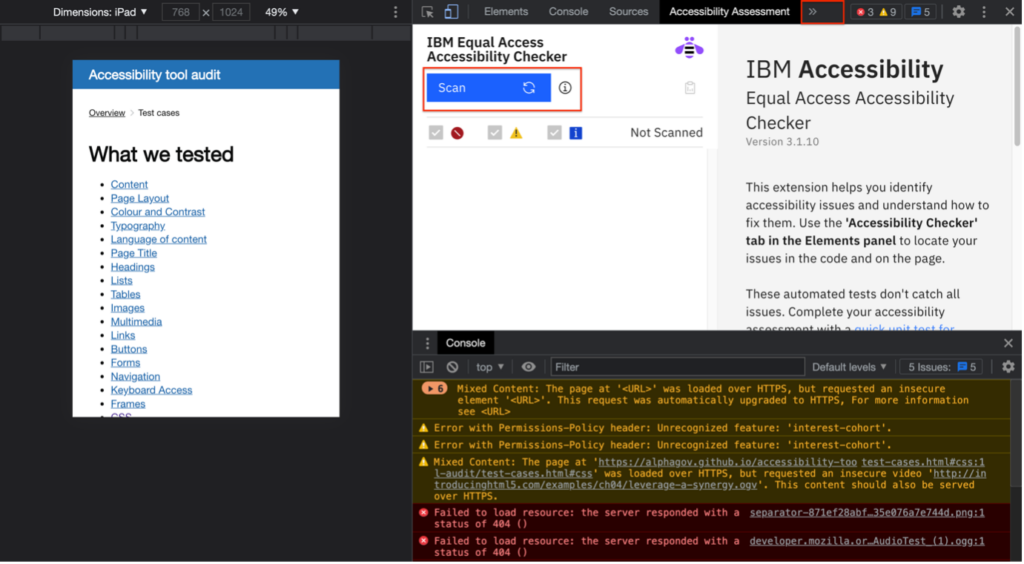The height and width of the screenshot is (564, 1024).
Task: Open console drawer three-dot menu
Action: click(427, 343)
